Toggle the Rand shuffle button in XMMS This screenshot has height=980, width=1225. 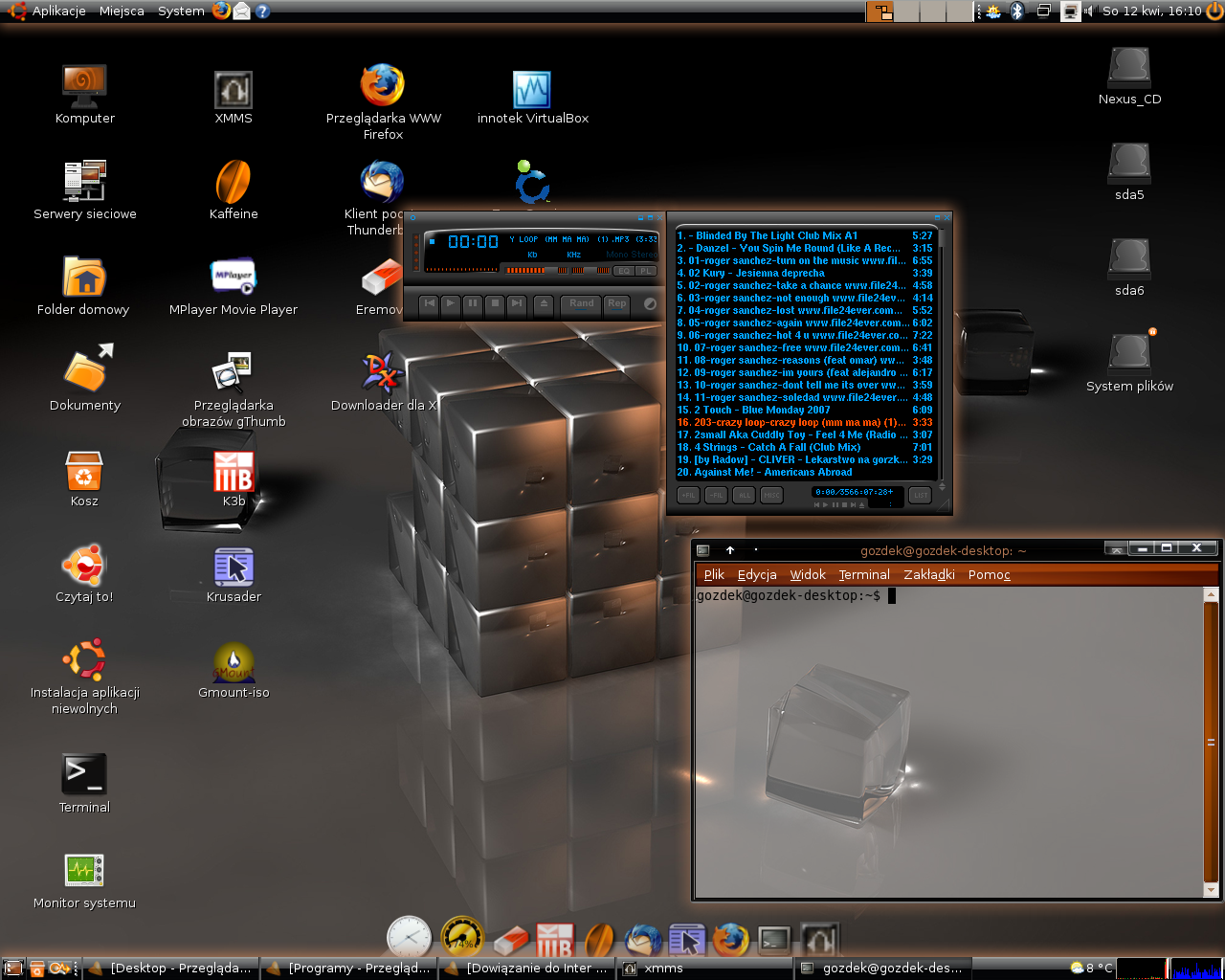click(x=582, y=304)
